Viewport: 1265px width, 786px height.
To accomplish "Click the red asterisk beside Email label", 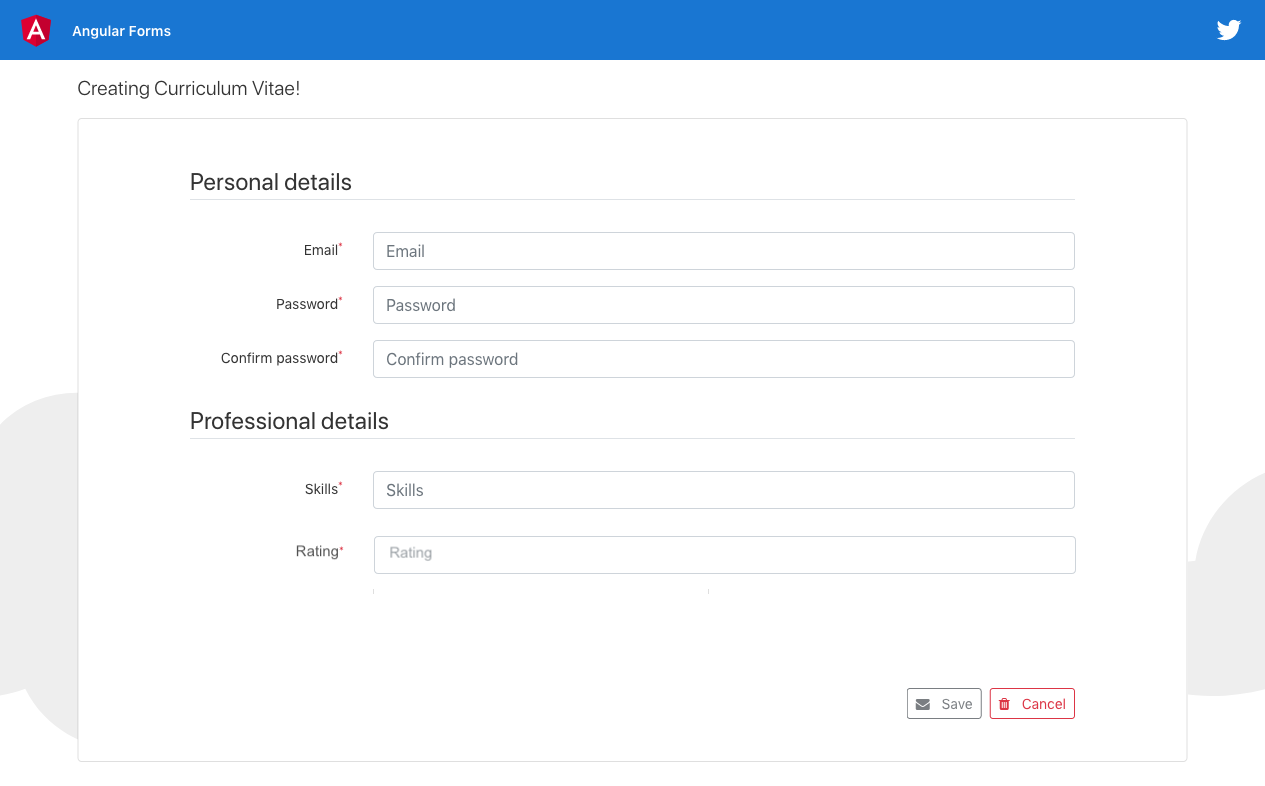I will coord(339,244).
